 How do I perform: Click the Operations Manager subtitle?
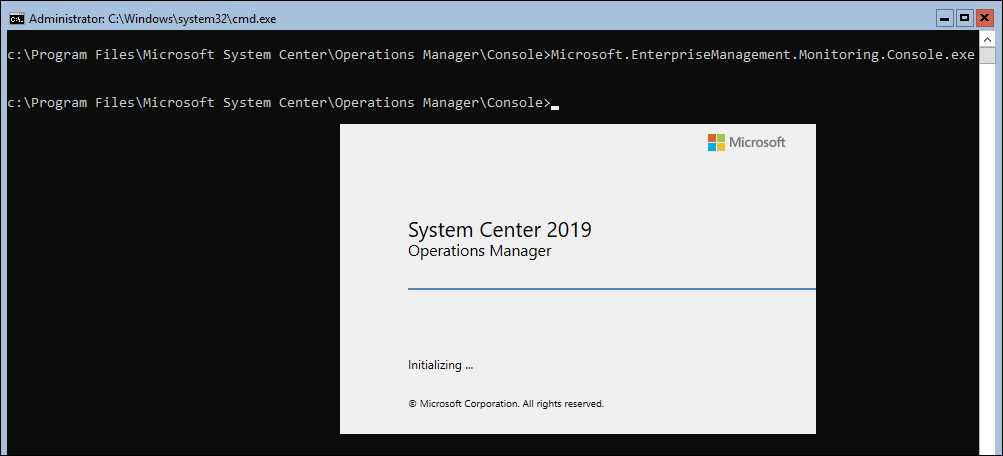point(479,251)
